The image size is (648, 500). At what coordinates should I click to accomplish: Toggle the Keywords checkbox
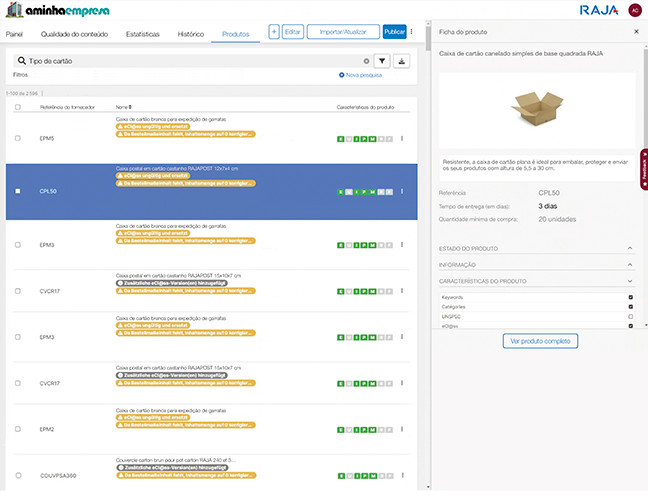[631, 297]
